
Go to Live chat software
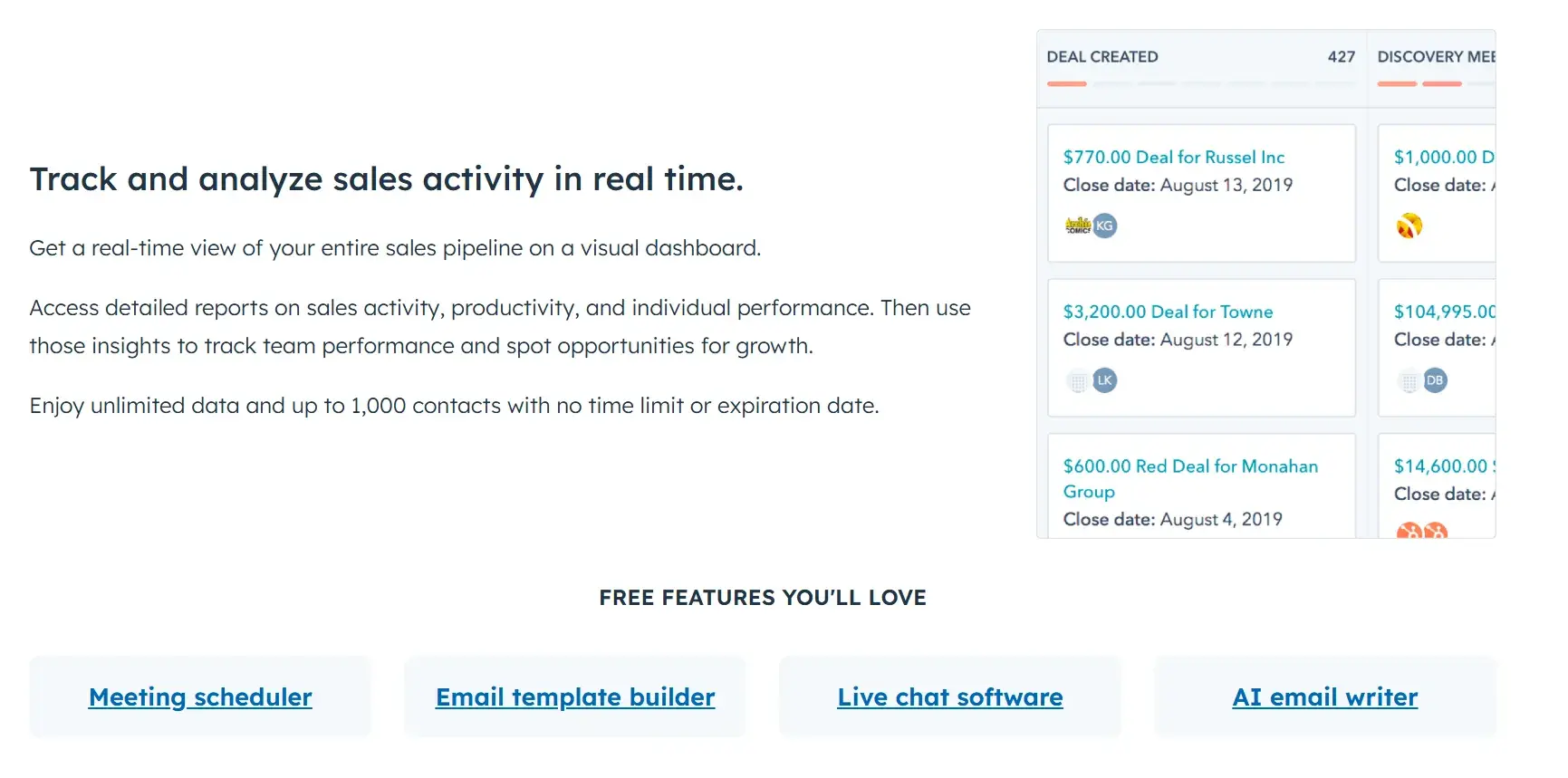click(x=950, y=697)
